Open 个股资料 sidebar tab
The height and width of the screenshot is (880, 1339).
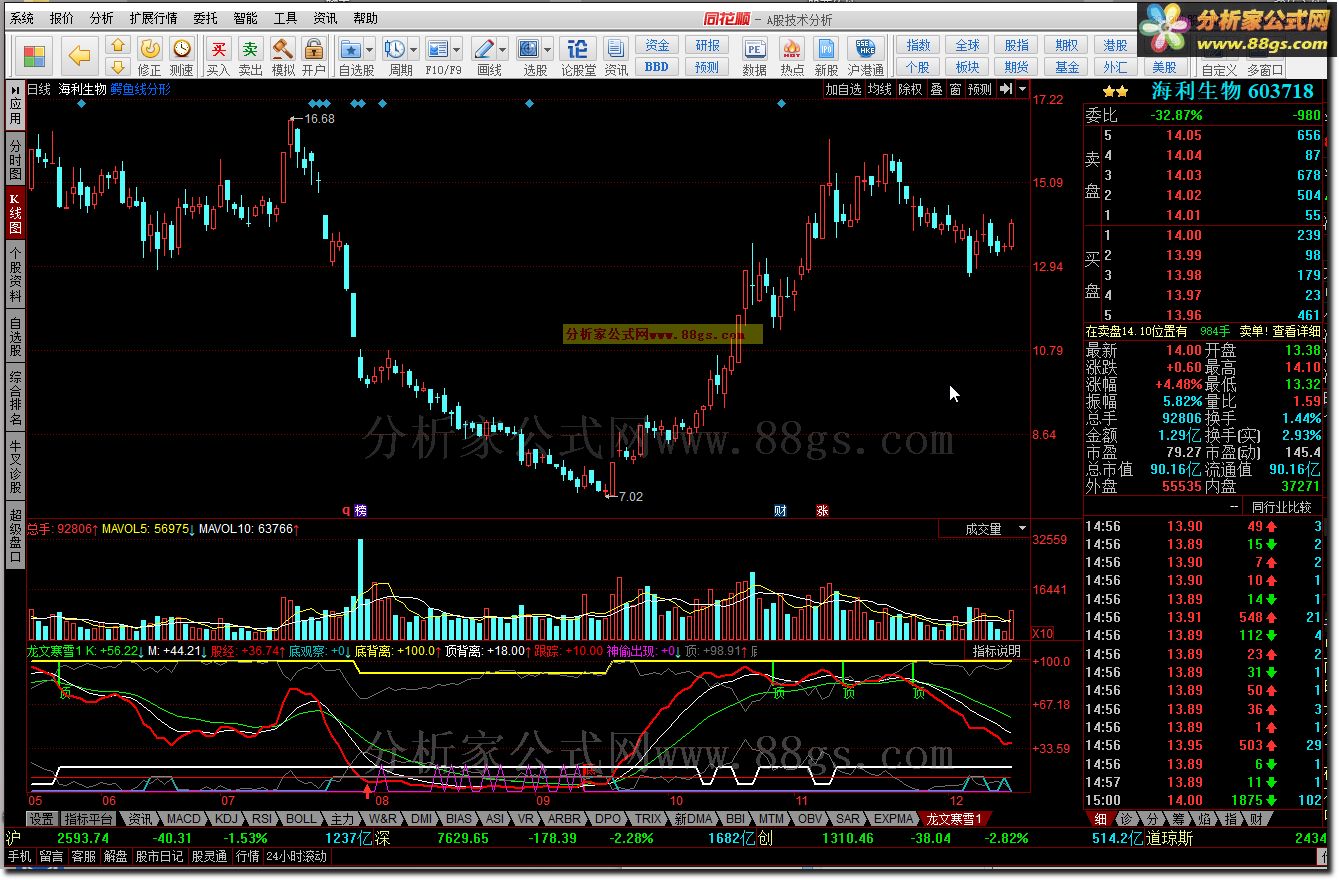pyautogui.click(x=15, y=274)
